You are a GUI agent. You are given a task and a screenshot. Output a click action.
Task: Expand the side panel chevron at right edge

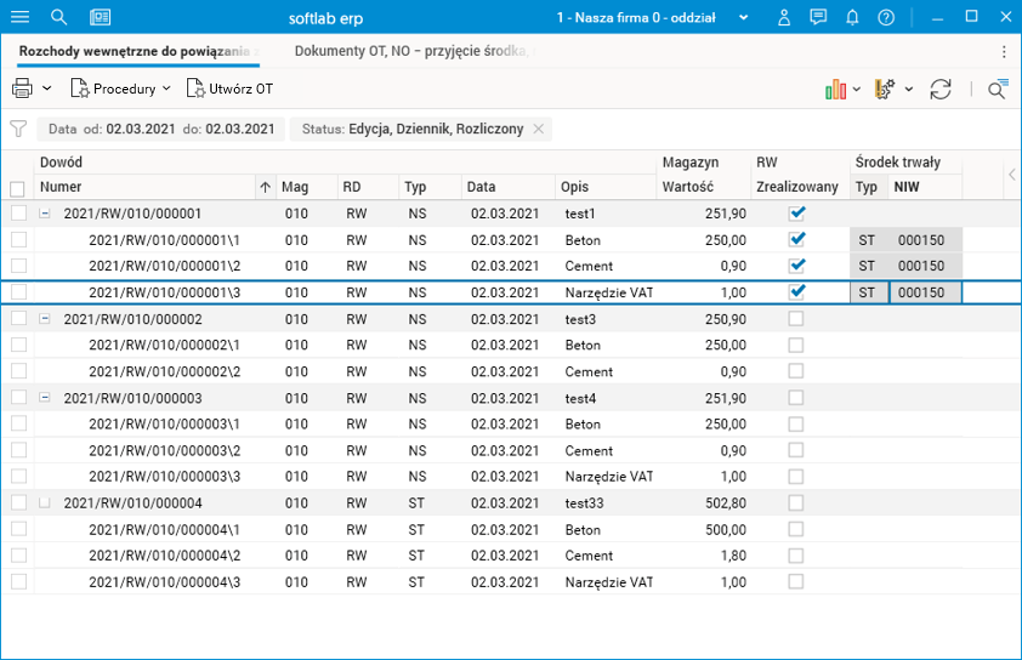pos(1012,175)
